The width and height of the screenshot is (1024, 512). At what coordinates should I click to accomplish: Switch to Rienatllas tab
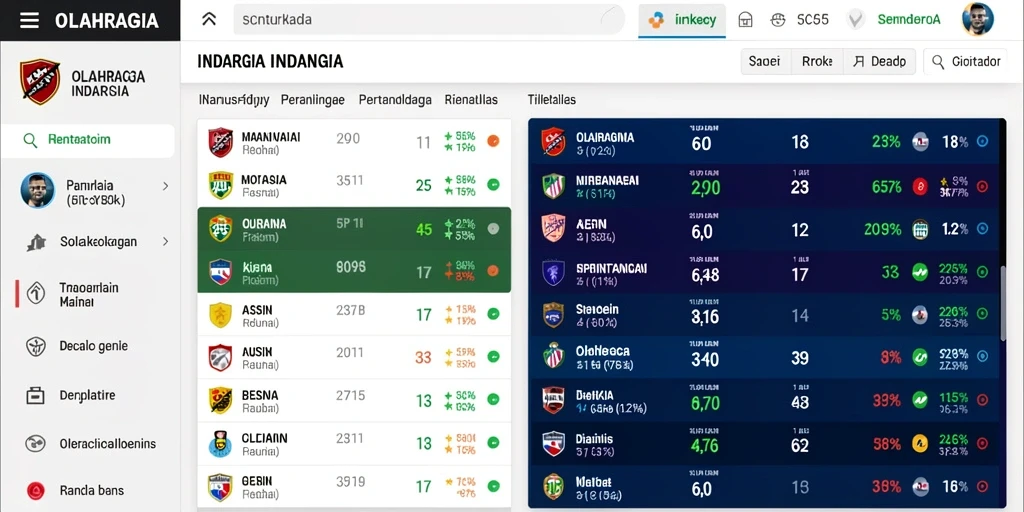[x=471, y=100]
